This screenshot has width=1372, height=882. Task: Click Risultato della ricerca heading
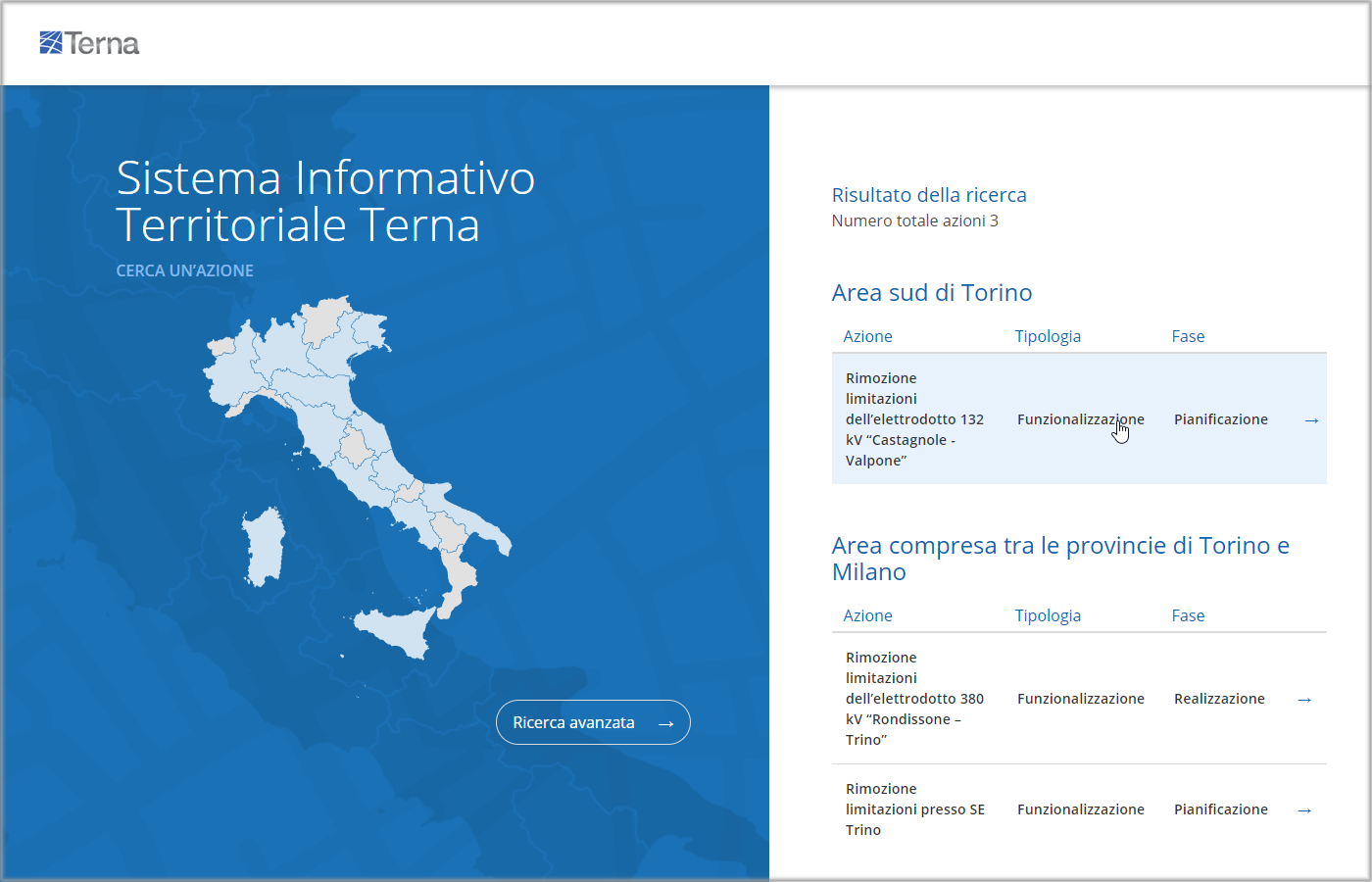[x=929, y=195]
